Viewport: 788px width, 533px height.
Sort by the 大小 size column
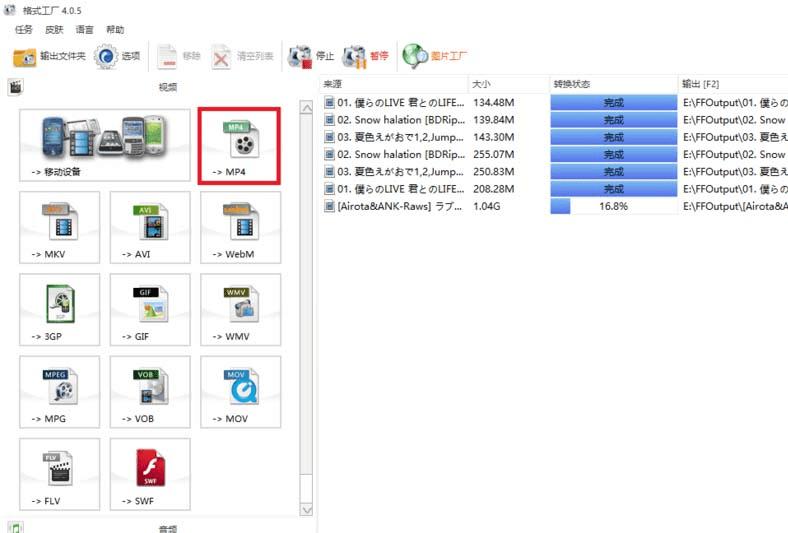(509, 84)
